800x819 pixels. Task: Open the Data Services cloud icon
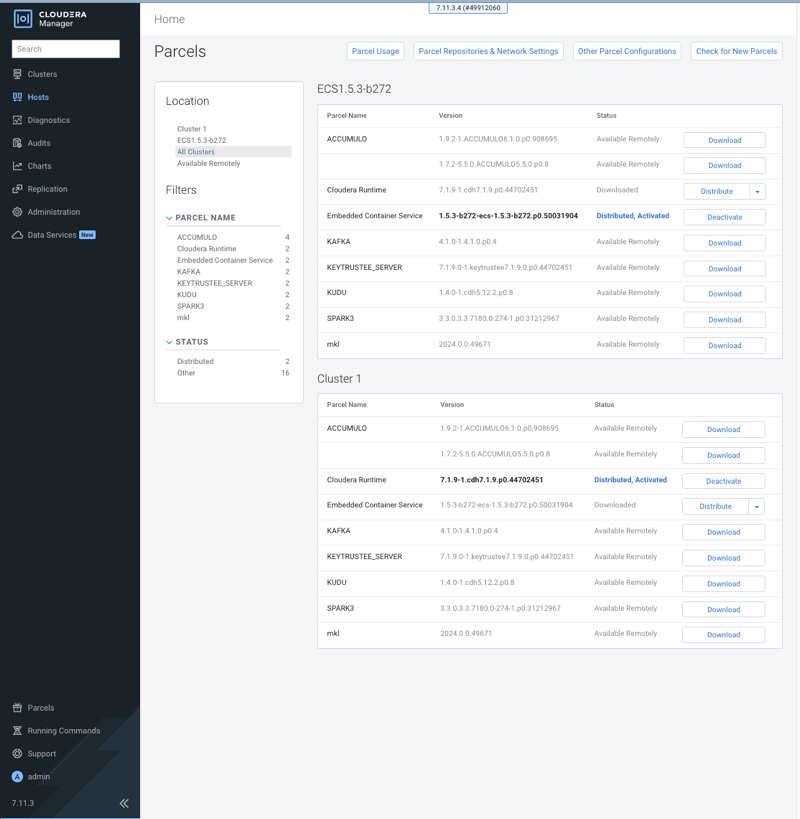[17, 235]
